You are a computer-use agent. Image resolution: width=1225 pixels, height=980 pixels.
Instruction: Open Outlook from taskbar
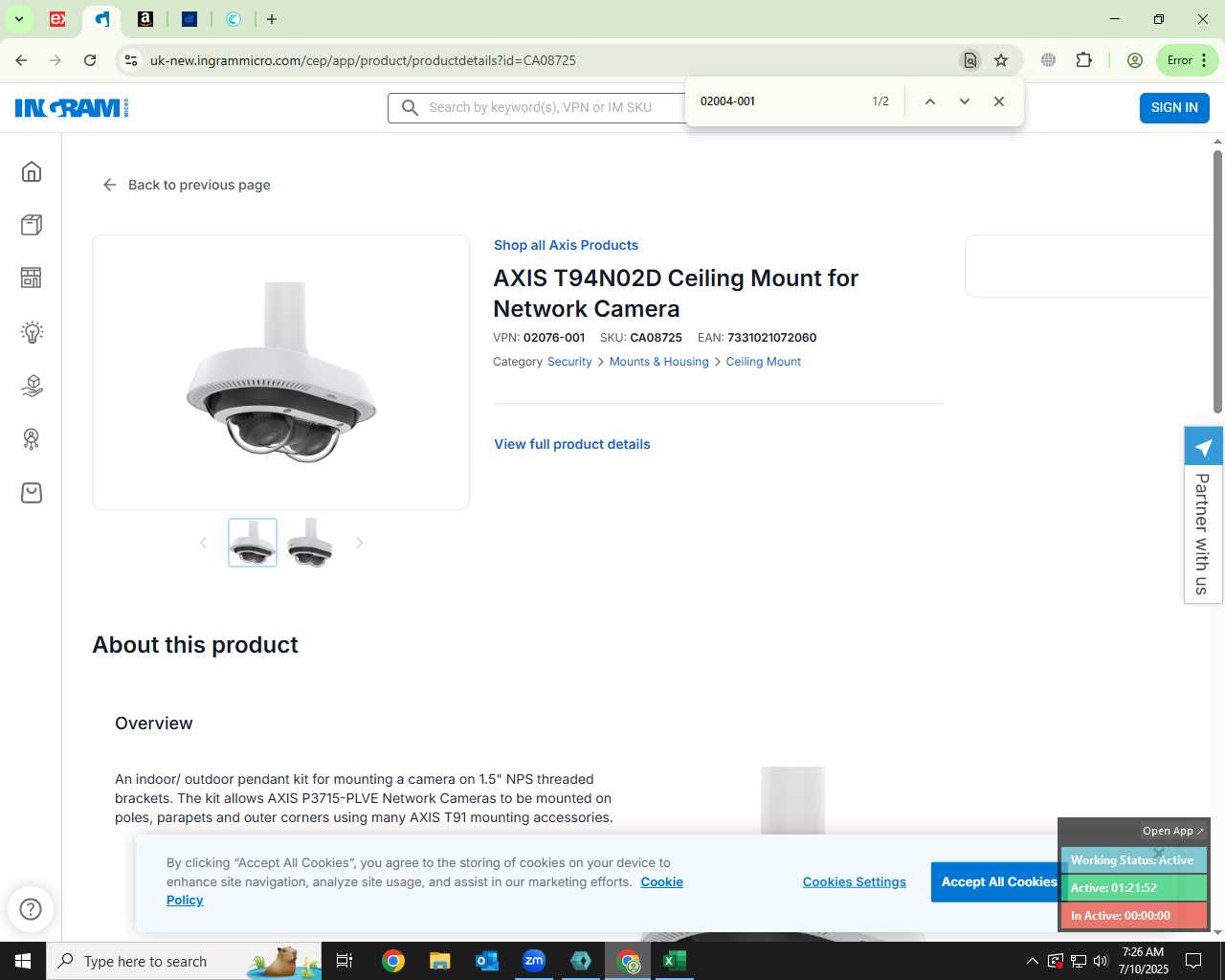[486, 961]
